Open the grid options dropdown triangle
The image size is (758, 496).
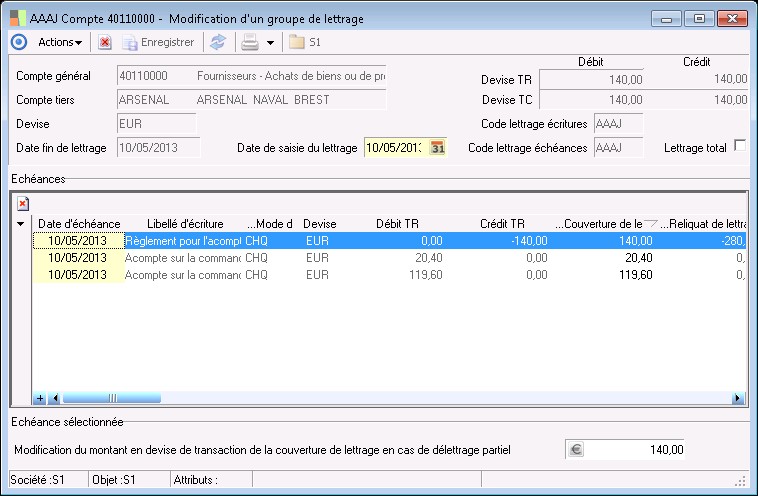pos(21,224)
